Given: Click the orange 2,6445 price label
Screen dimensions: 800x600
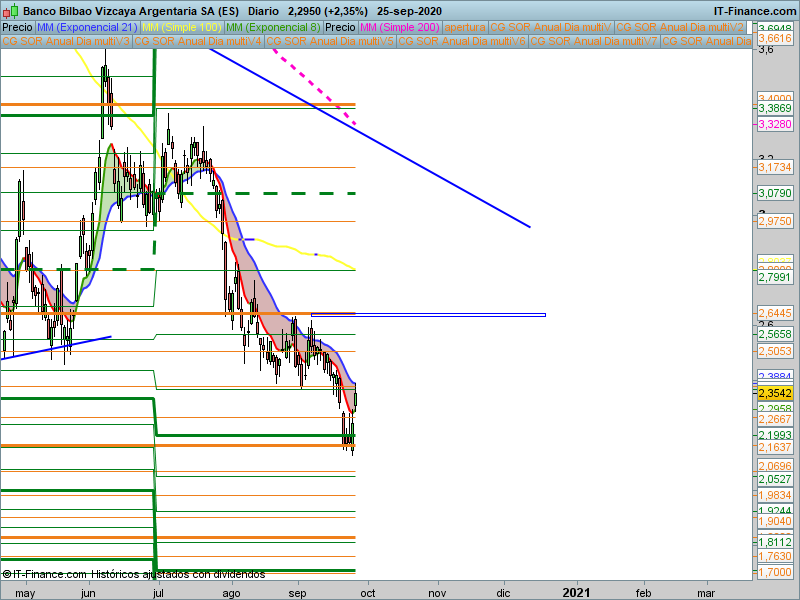Looking at the screenshot, I should [x=775, y=313].
